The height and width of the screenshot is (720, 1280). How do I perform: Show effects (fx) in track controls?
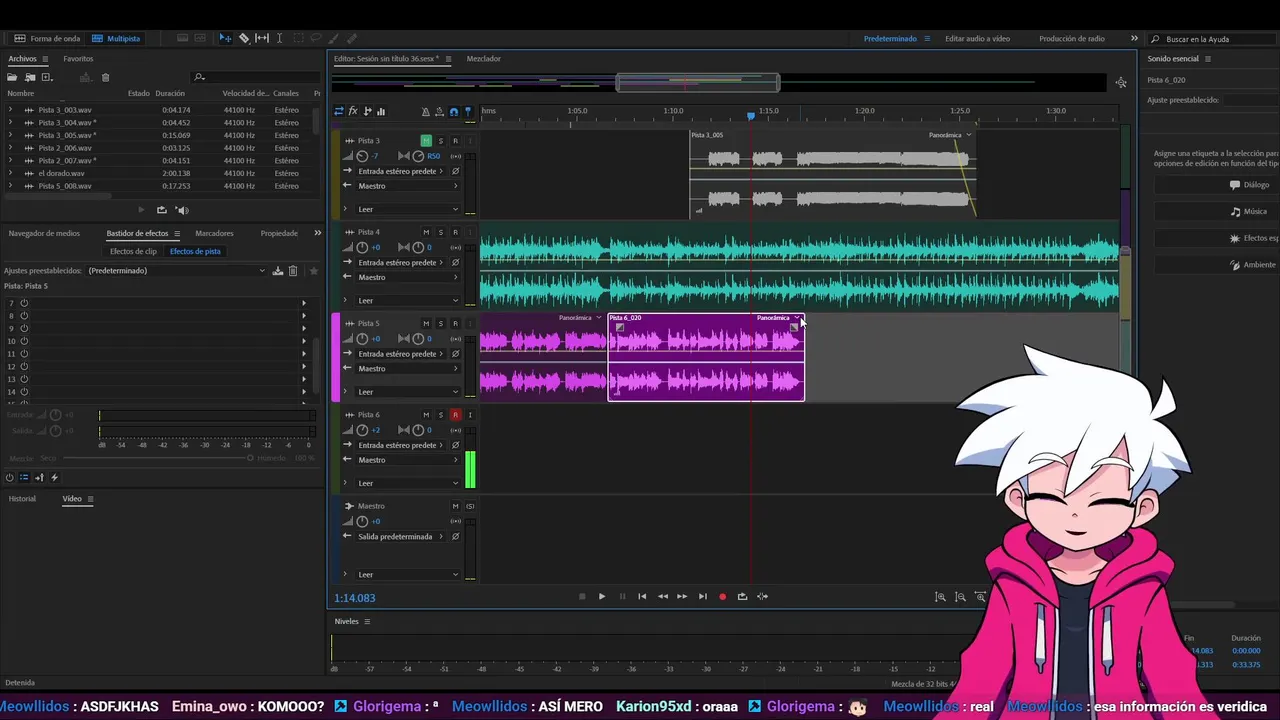353,111
